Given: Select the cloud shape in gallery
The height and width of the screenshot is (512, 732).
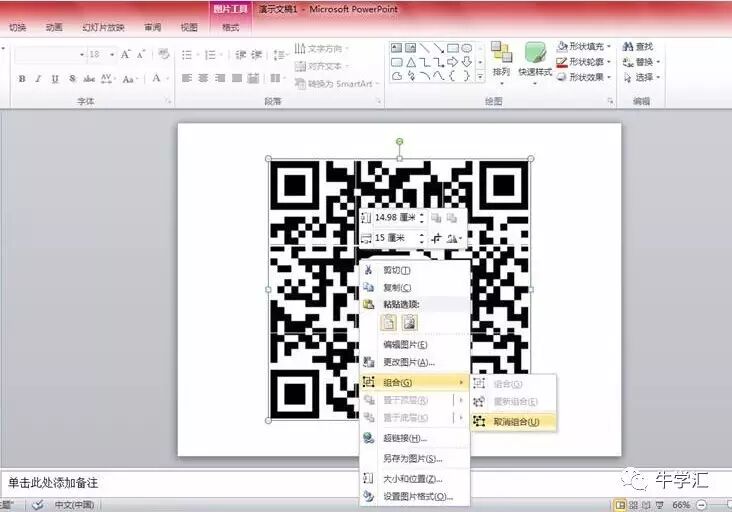Looking at the screenshot, I should pyautogui.click(x=396, y=76).
